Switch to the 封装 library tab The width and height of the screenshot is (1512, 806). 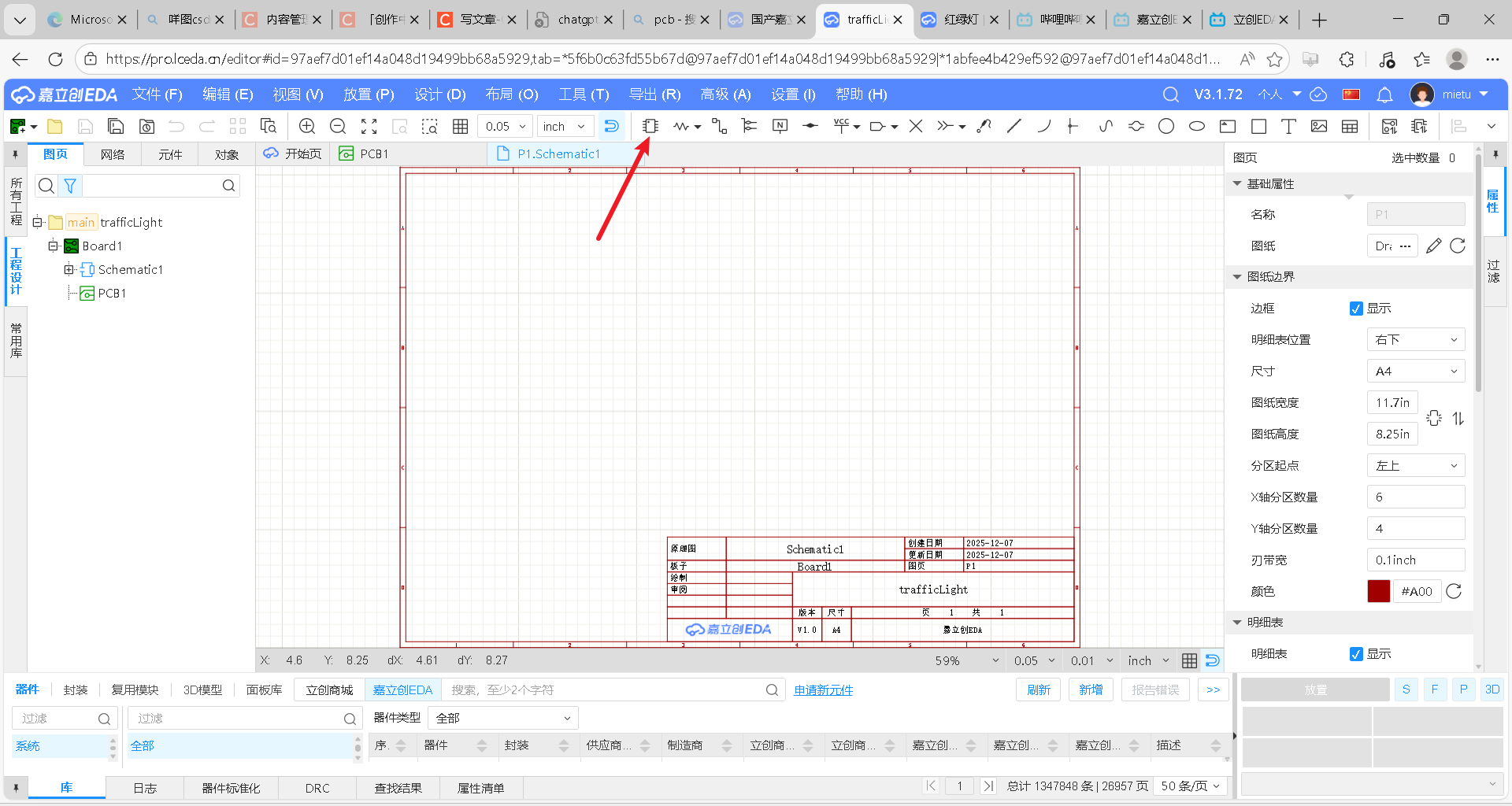click(76, 690)
